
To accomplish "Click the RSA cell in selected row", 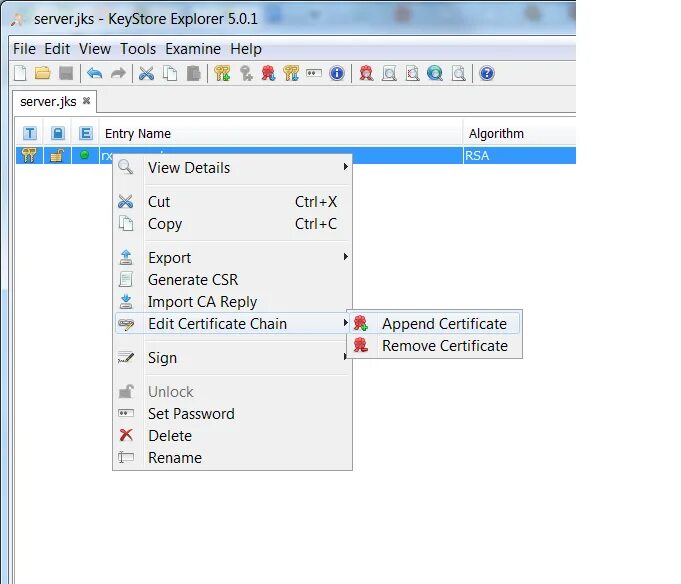I will (x=520, y=155).
